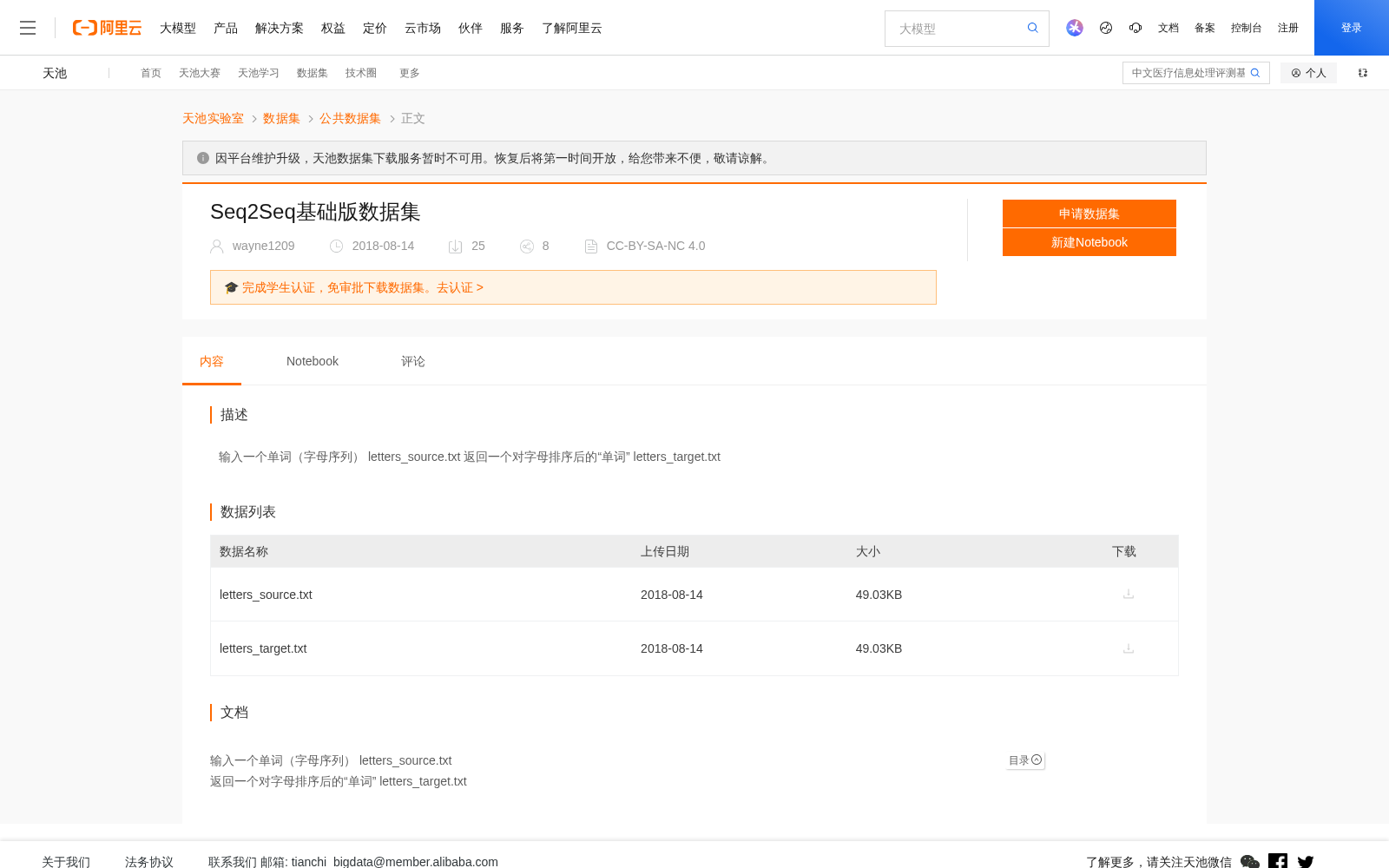The height and width of the screenshot is (868, 1389).
Task: Open the 大模型 top navigation item
Action: pos(178,28)
